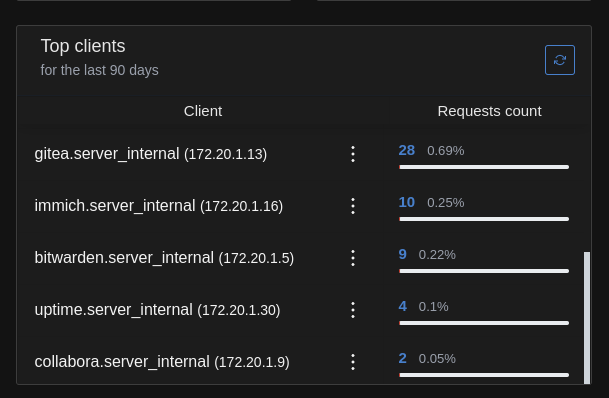Viewport: 609px width, 398px height.
Task: Click the IP address (172.20.1.9)
Action: click(x=252, y=363)
